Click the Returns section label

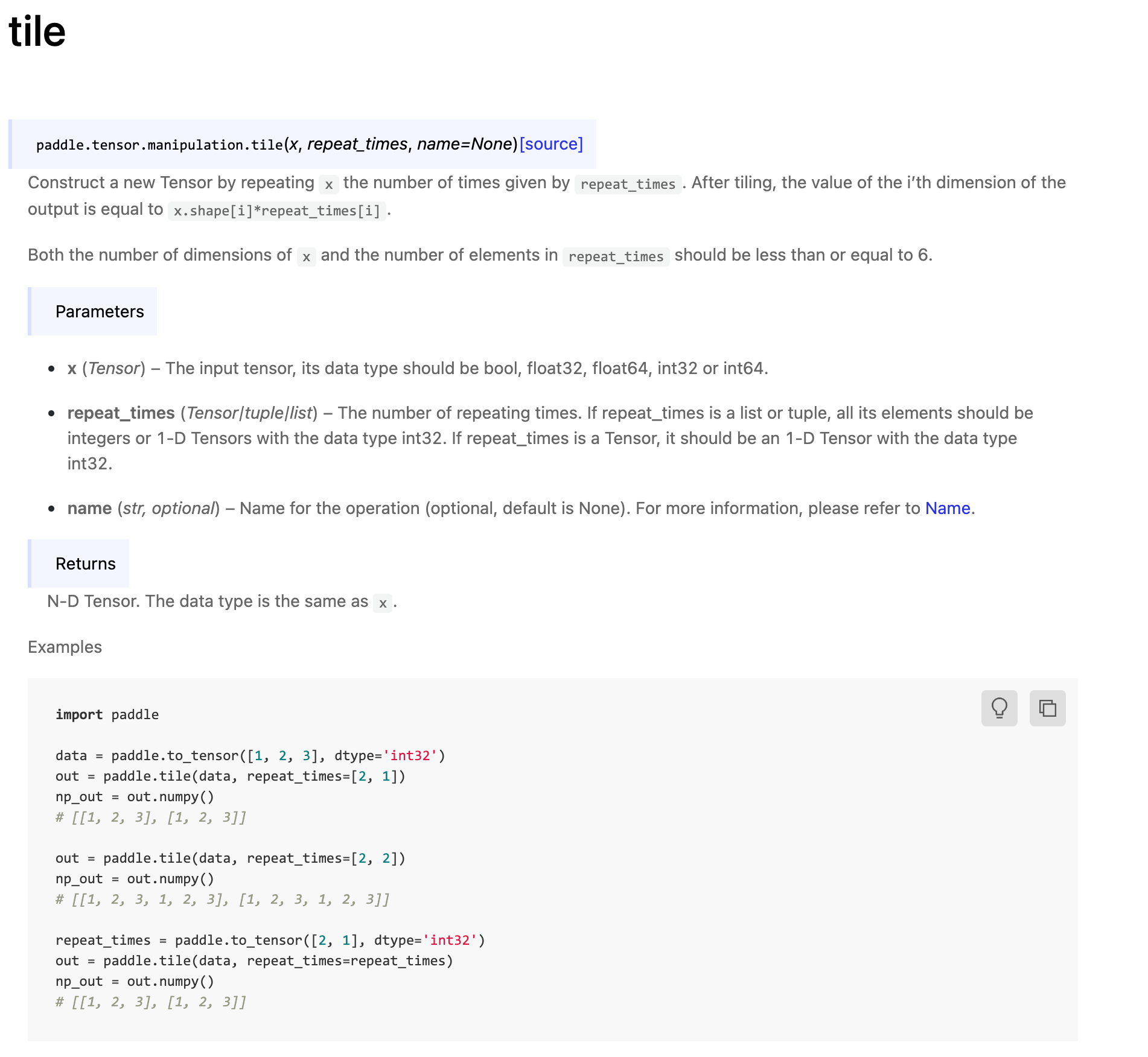pyautogui.click(x=85, y=563)
